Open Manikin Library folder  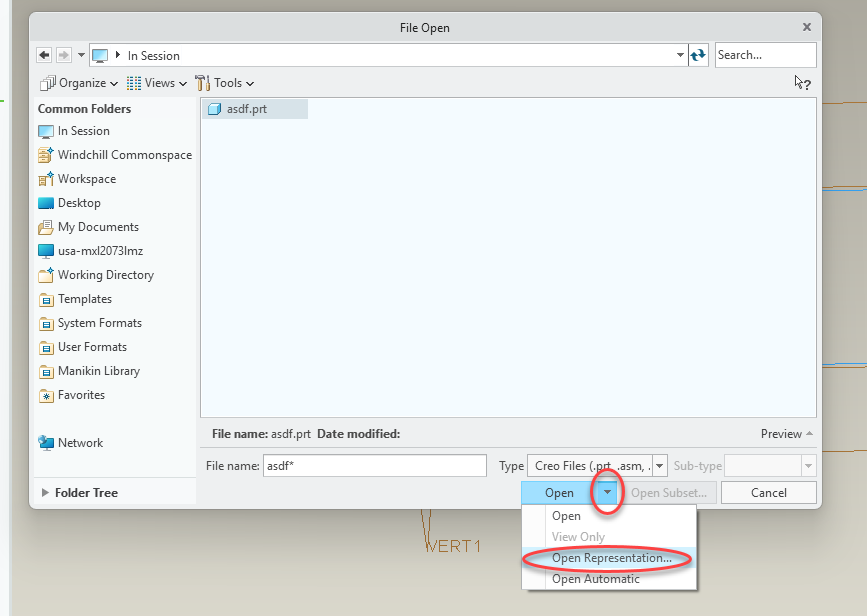point(89,371)
